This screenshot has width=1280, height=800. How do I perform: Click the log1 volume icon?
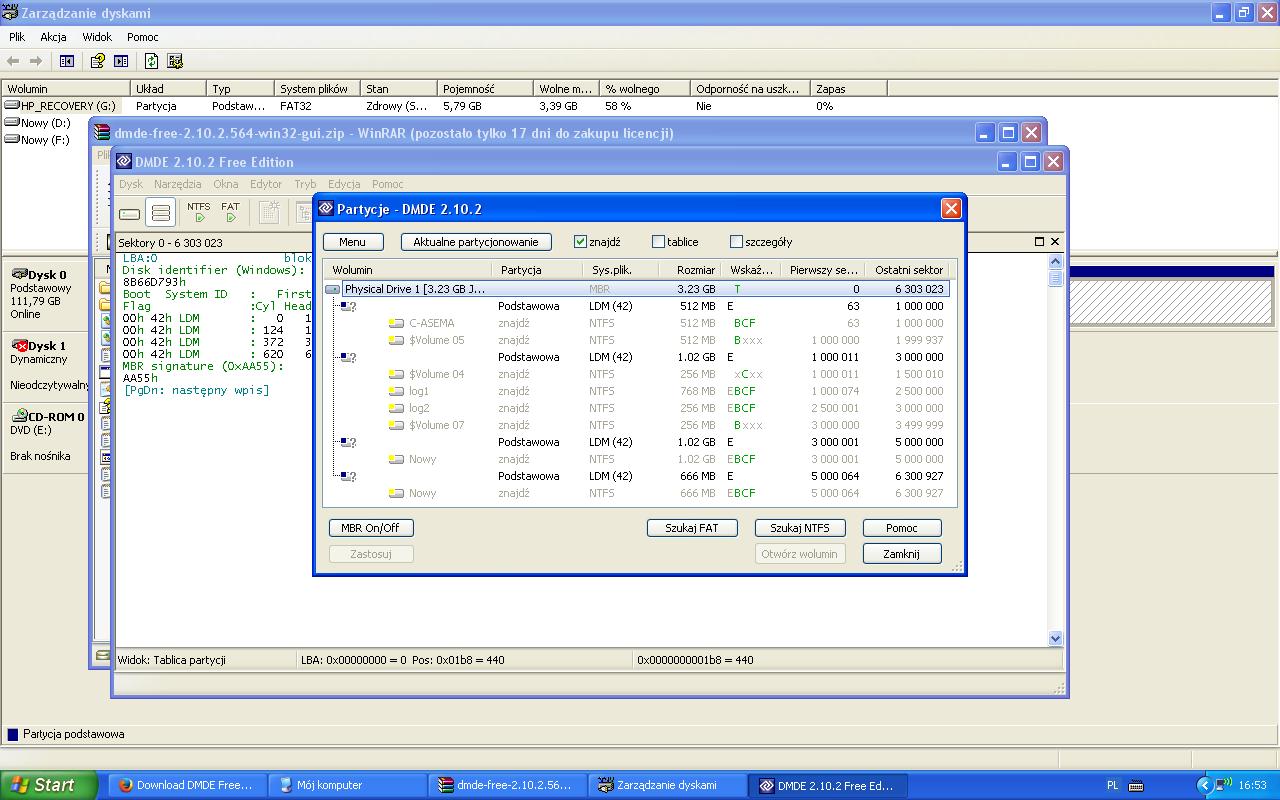(397, 391)
